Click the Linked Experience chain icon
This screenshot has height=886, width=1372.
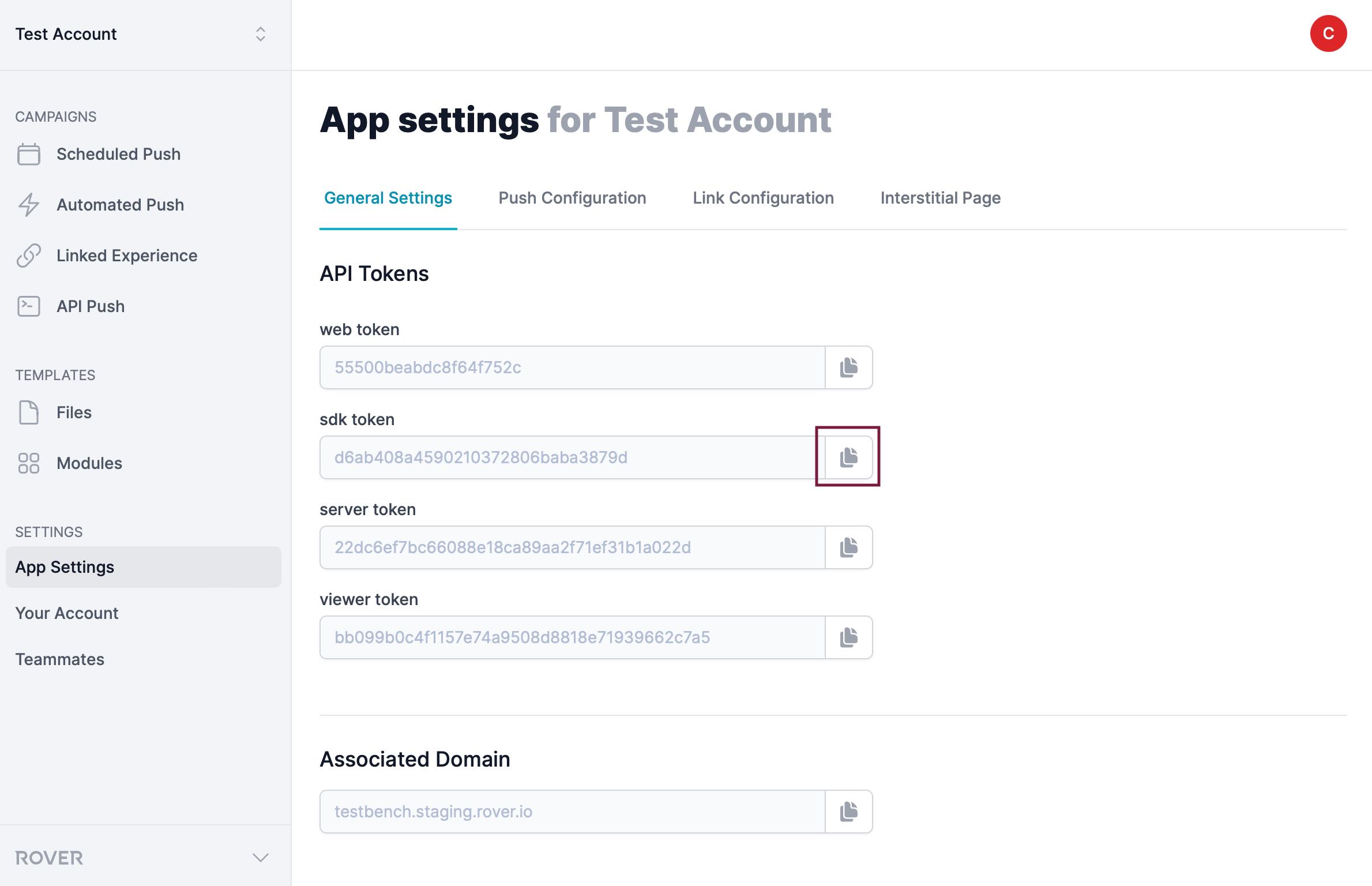(29, 256)
